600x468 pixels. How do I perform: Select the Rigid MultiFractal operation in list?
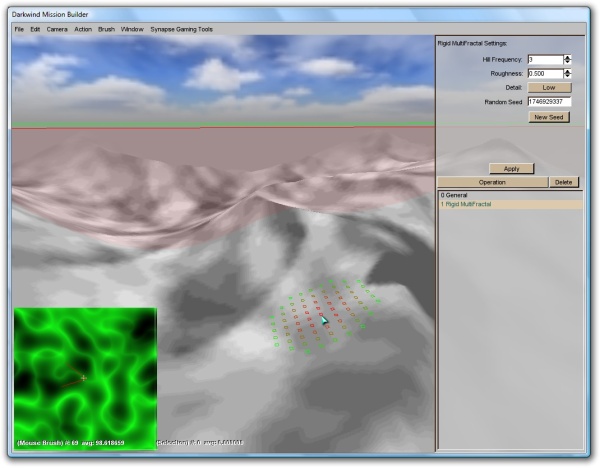point(473,204)
